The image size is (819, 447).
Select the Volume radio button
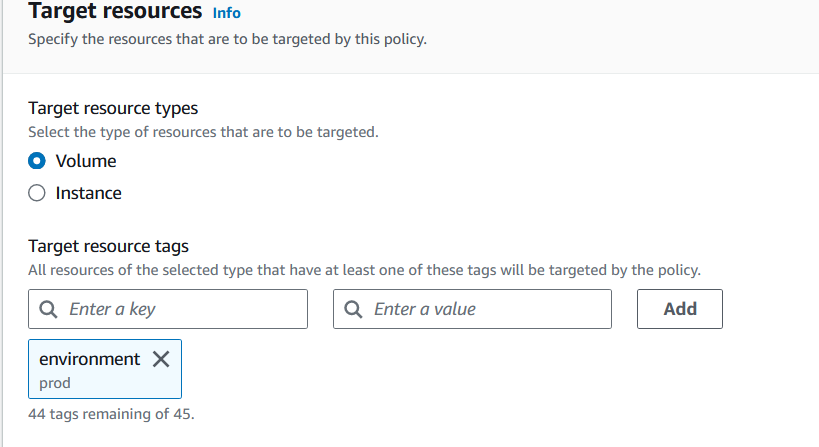tap(37, 161)
